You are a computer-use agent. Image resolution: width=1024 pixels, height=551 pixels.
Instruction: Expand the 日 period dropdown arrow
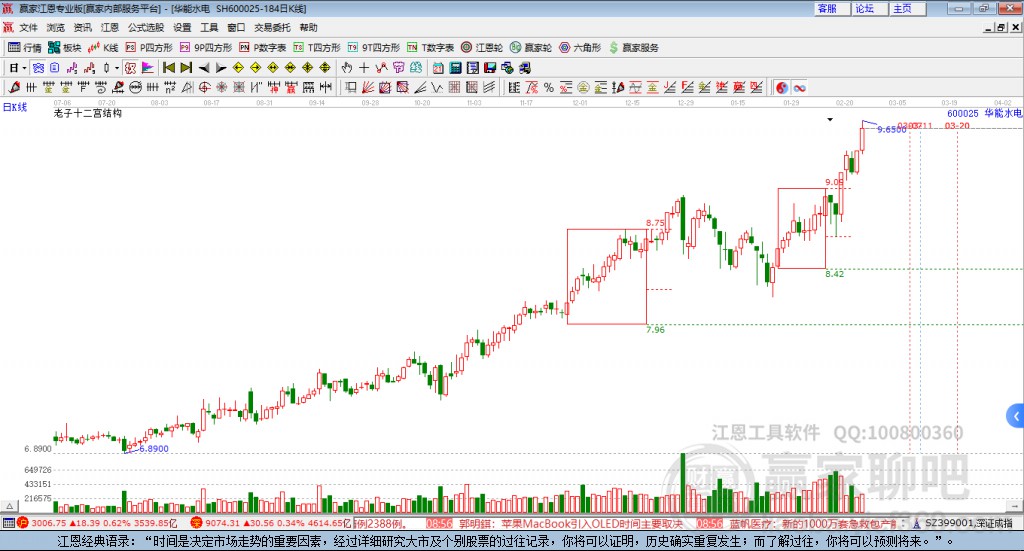(24, 68)
